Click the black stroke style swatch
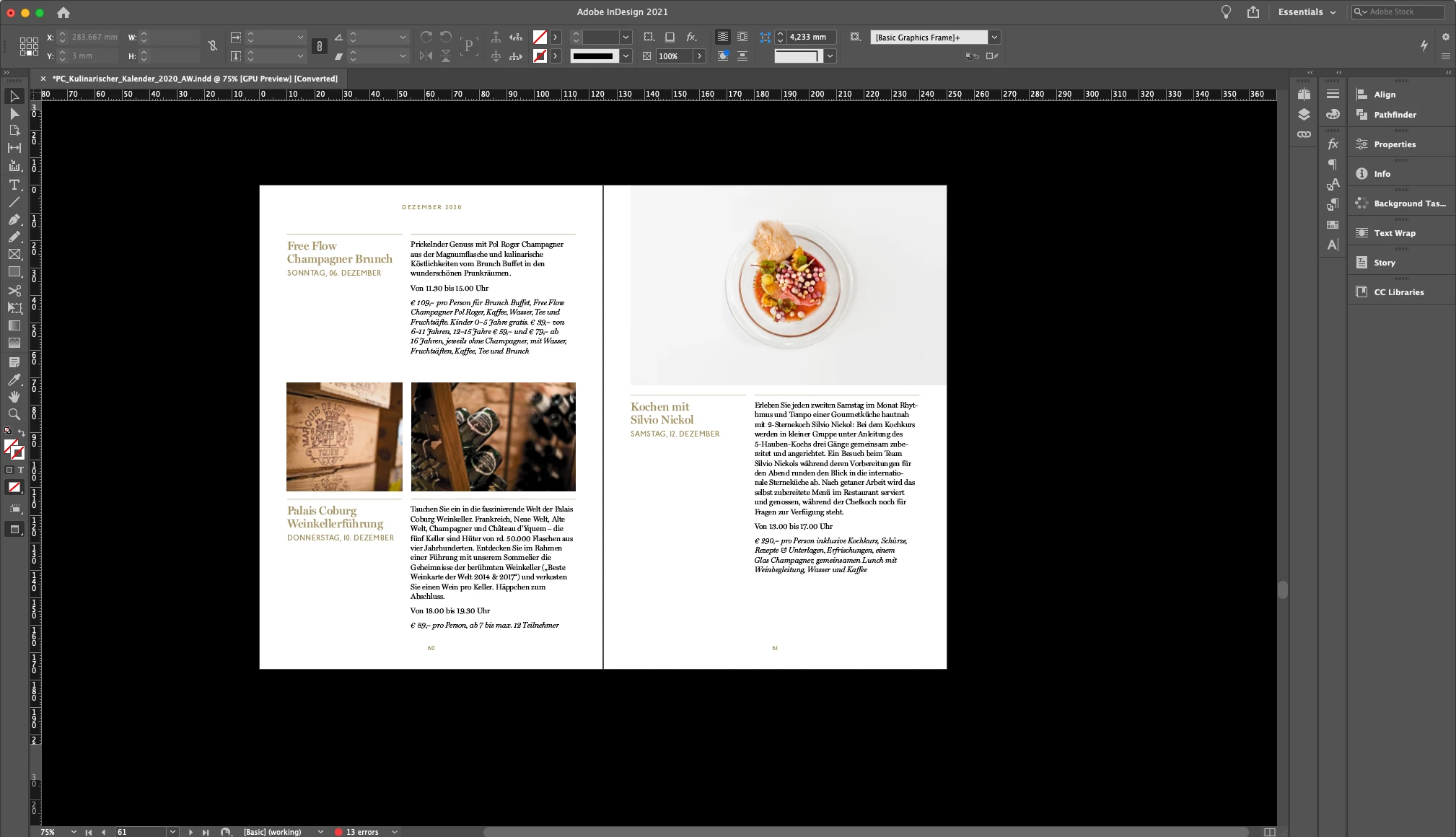The image size is (1456, 837). 592,56
